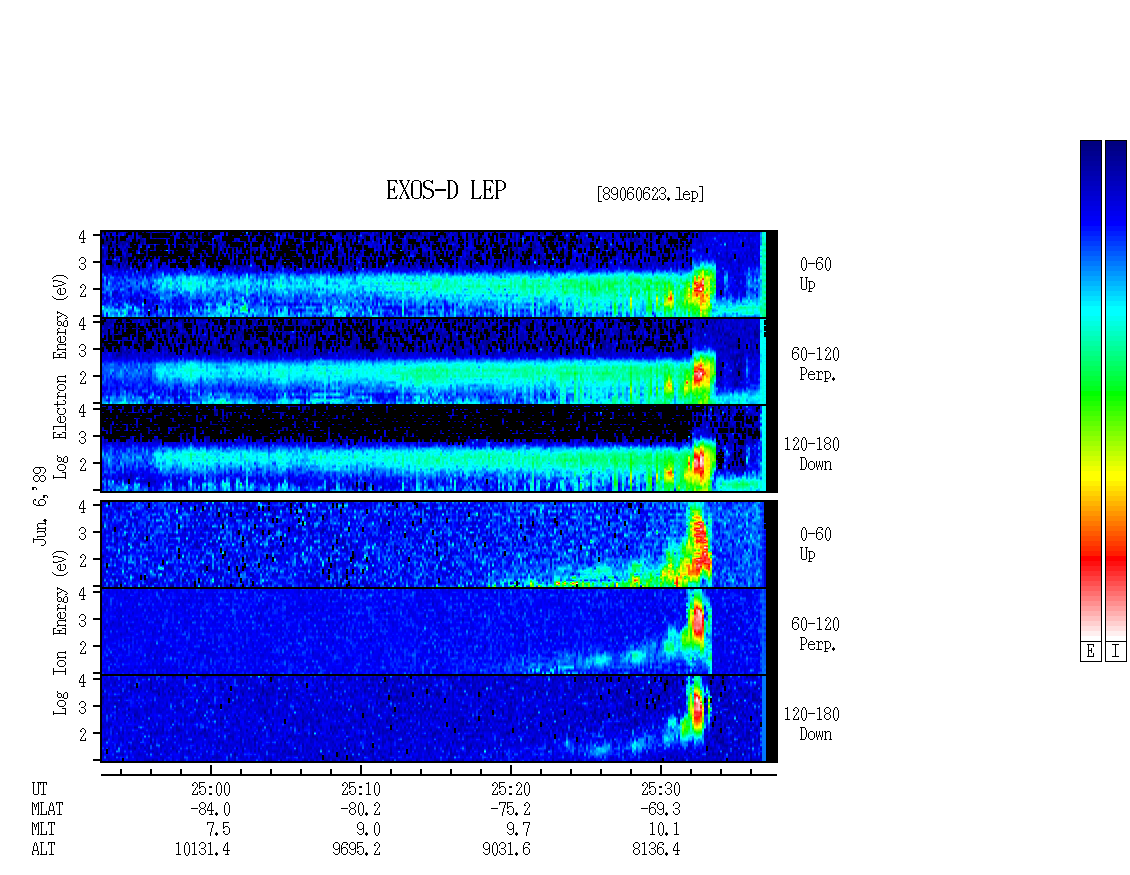
Task: Select the 10.1 MLT value
Action: click(664, 830)
